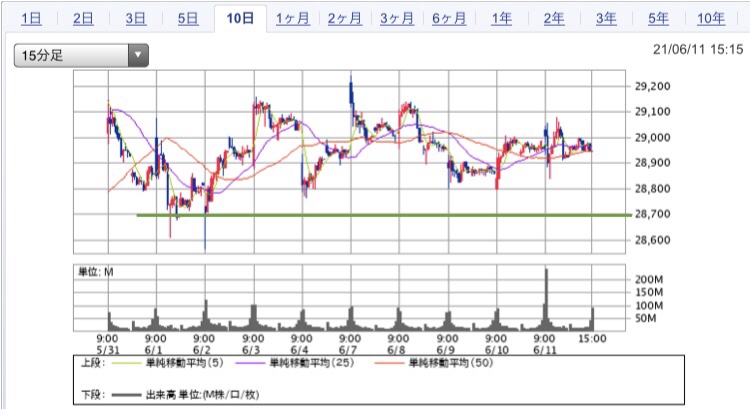Click the 6/4 date label
The width and height of the screenshot is (750, 409).
(x=299, y=350)
